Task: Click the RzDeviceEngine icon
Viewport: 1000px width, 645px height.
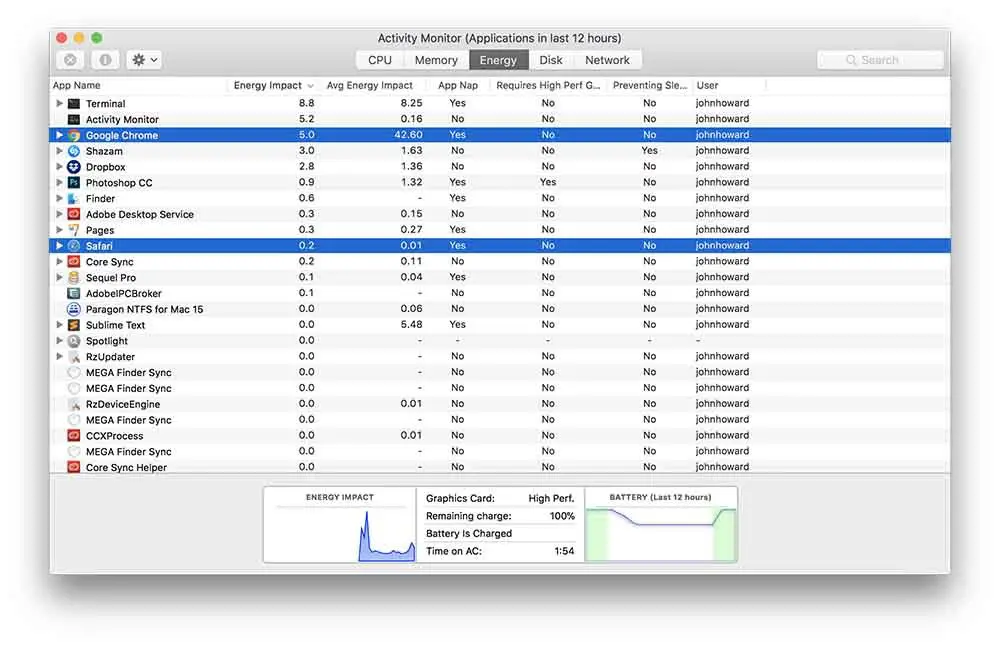Action: click(74, 404)
